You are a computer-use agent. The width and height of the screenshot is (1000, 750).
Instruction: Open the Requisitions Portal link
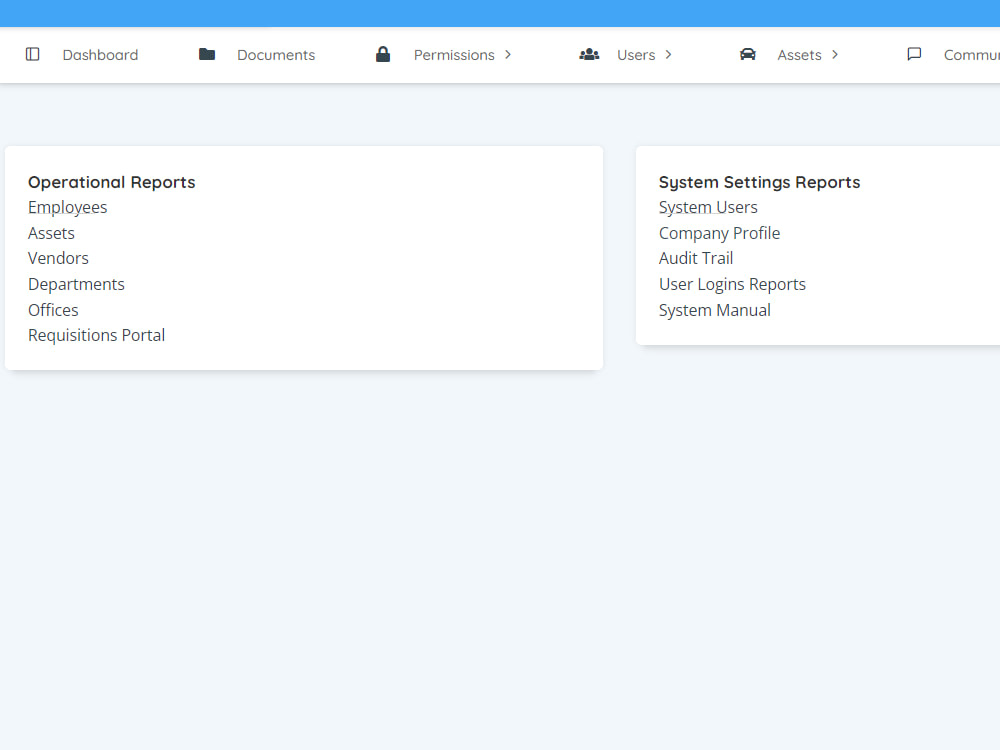pyautogui.click(x=96, y=335)
